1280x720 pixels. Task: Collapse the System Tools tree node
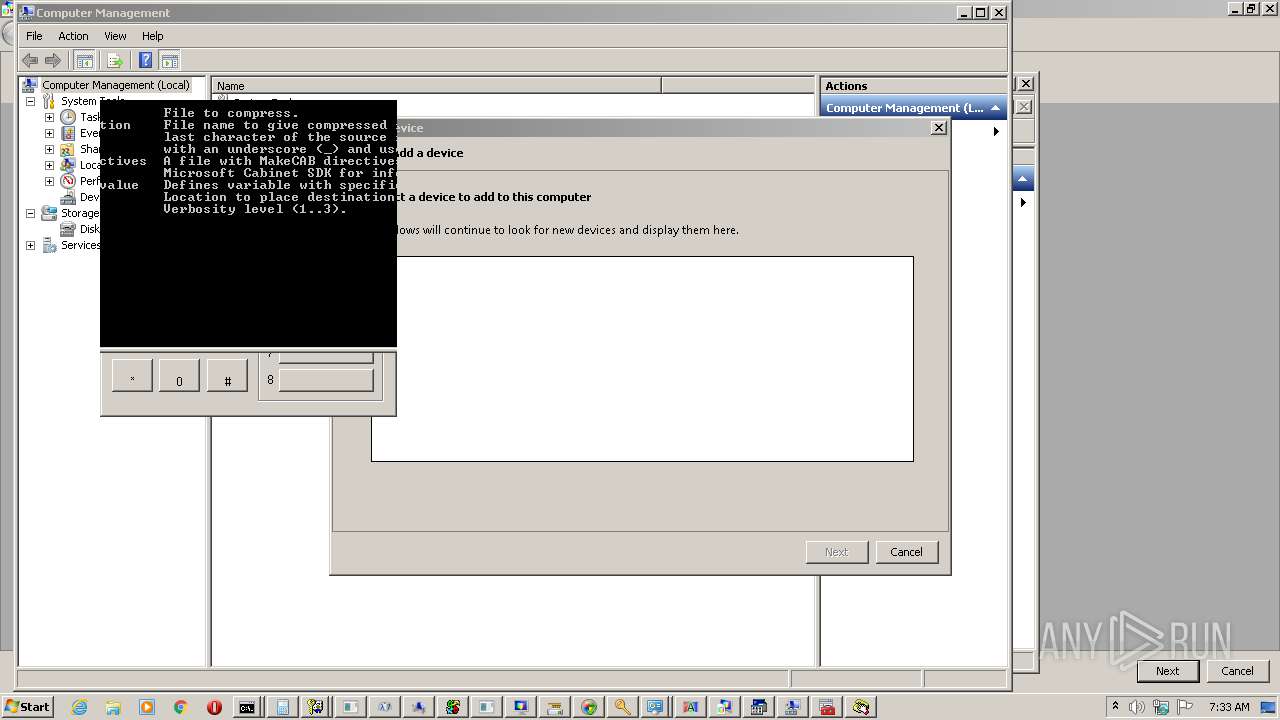point(30,101)
